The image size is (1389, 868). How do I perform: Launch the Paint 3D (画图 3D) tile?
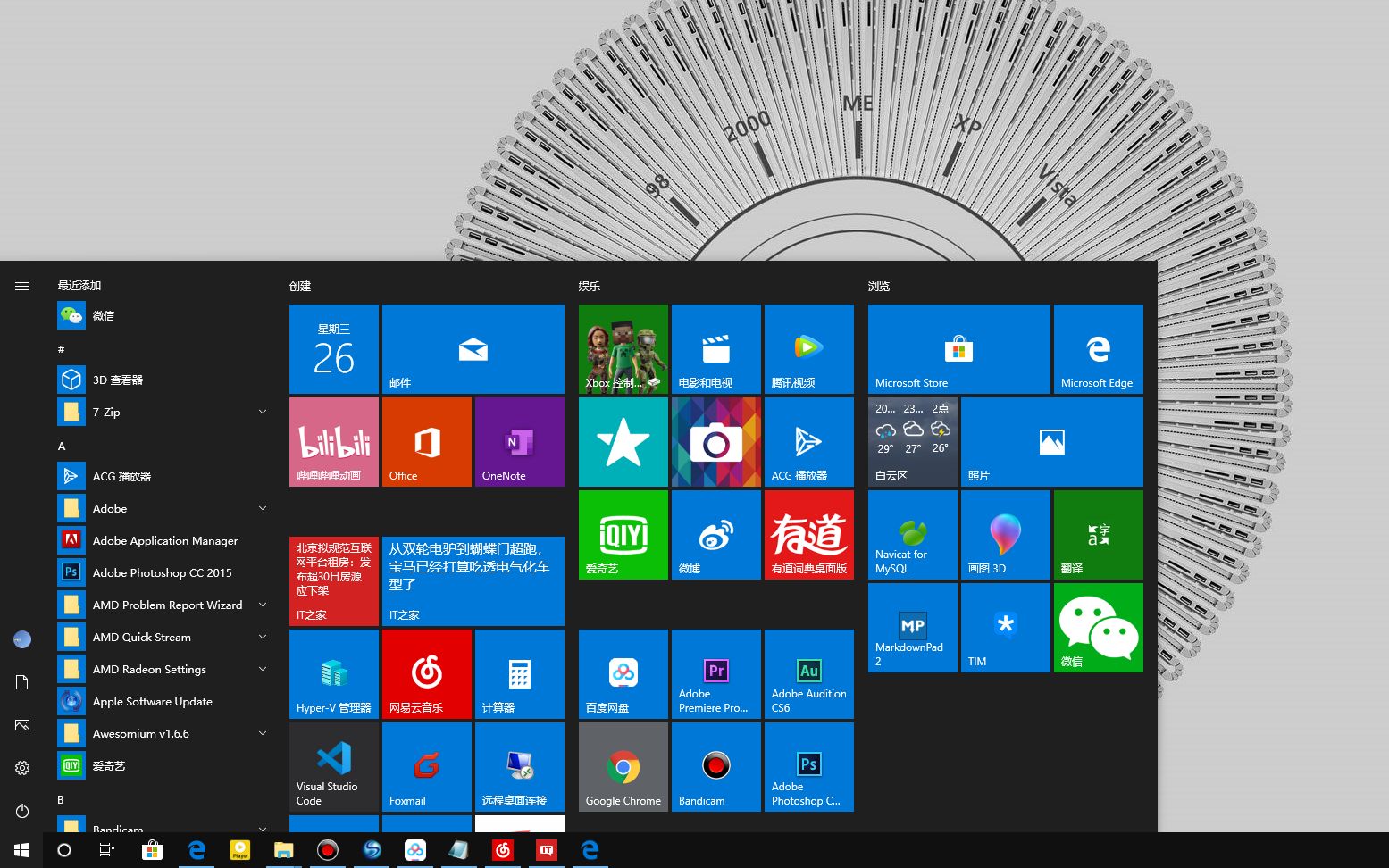[1006, 535]
